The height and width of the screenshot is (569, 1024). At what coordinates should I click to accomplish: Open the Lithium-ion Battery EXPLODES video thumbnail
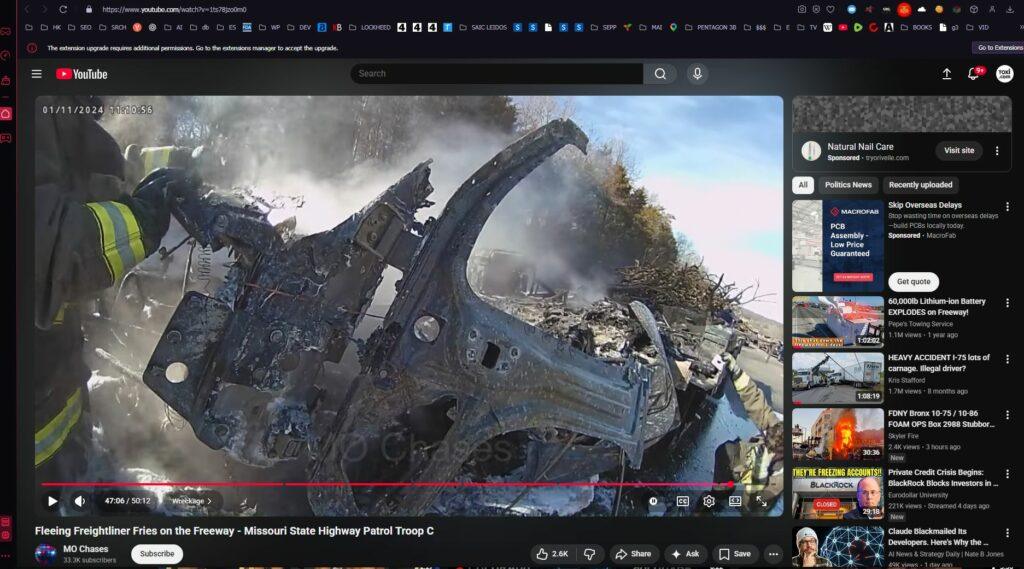[x=837, y=321]
